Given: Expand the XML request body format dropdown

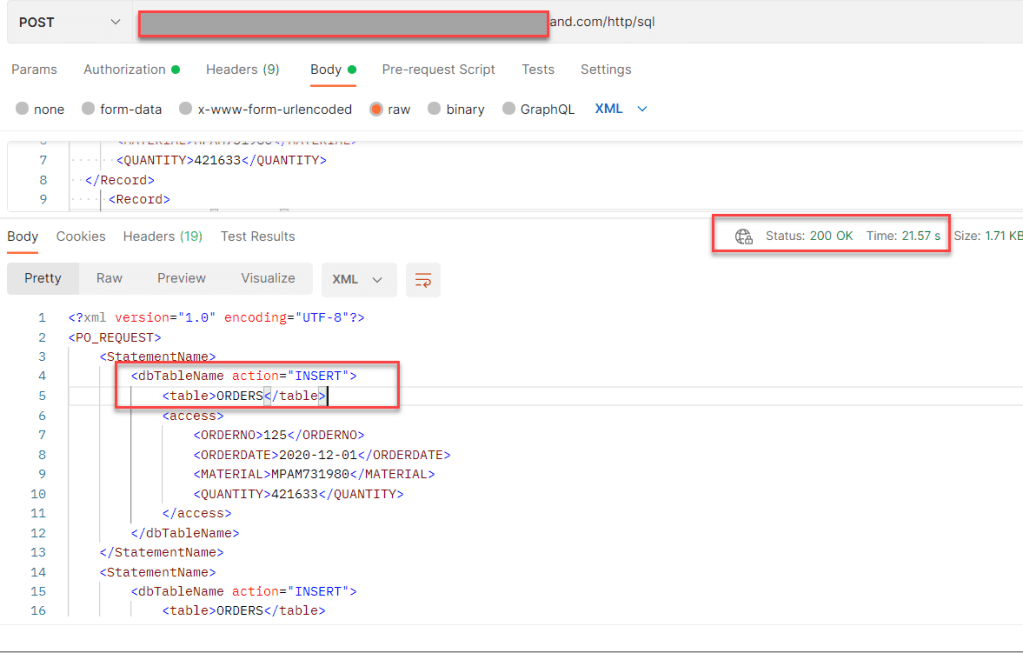Looking at the screenshot, I should (x=621, y=108).
